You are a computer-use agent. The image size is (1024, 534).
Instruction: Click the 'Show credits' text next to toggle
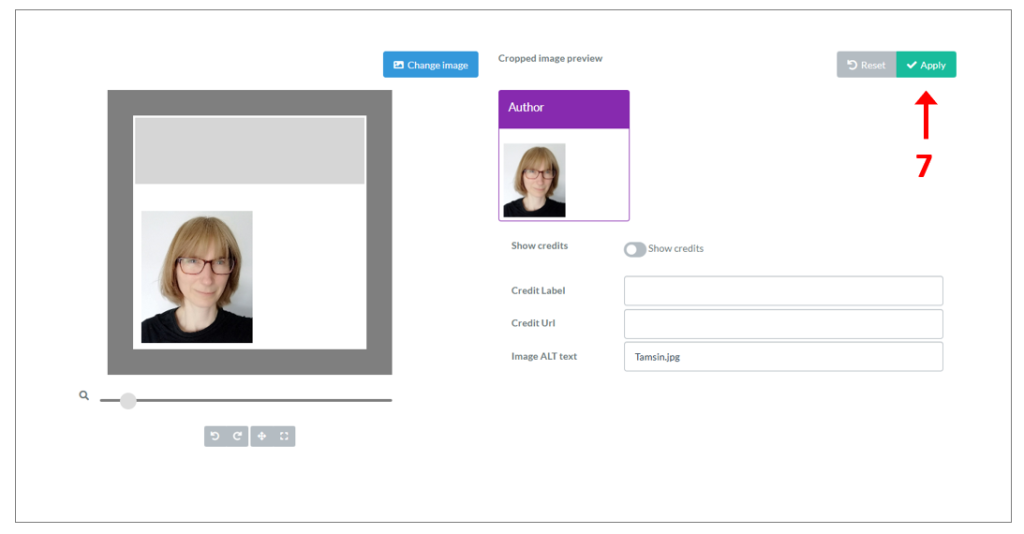676,249
